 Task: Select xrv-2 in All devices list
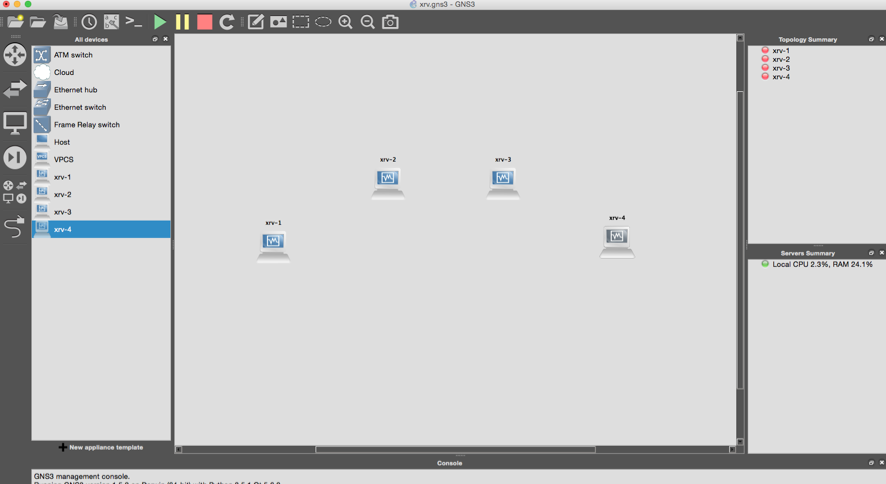(x=101, y=195)
